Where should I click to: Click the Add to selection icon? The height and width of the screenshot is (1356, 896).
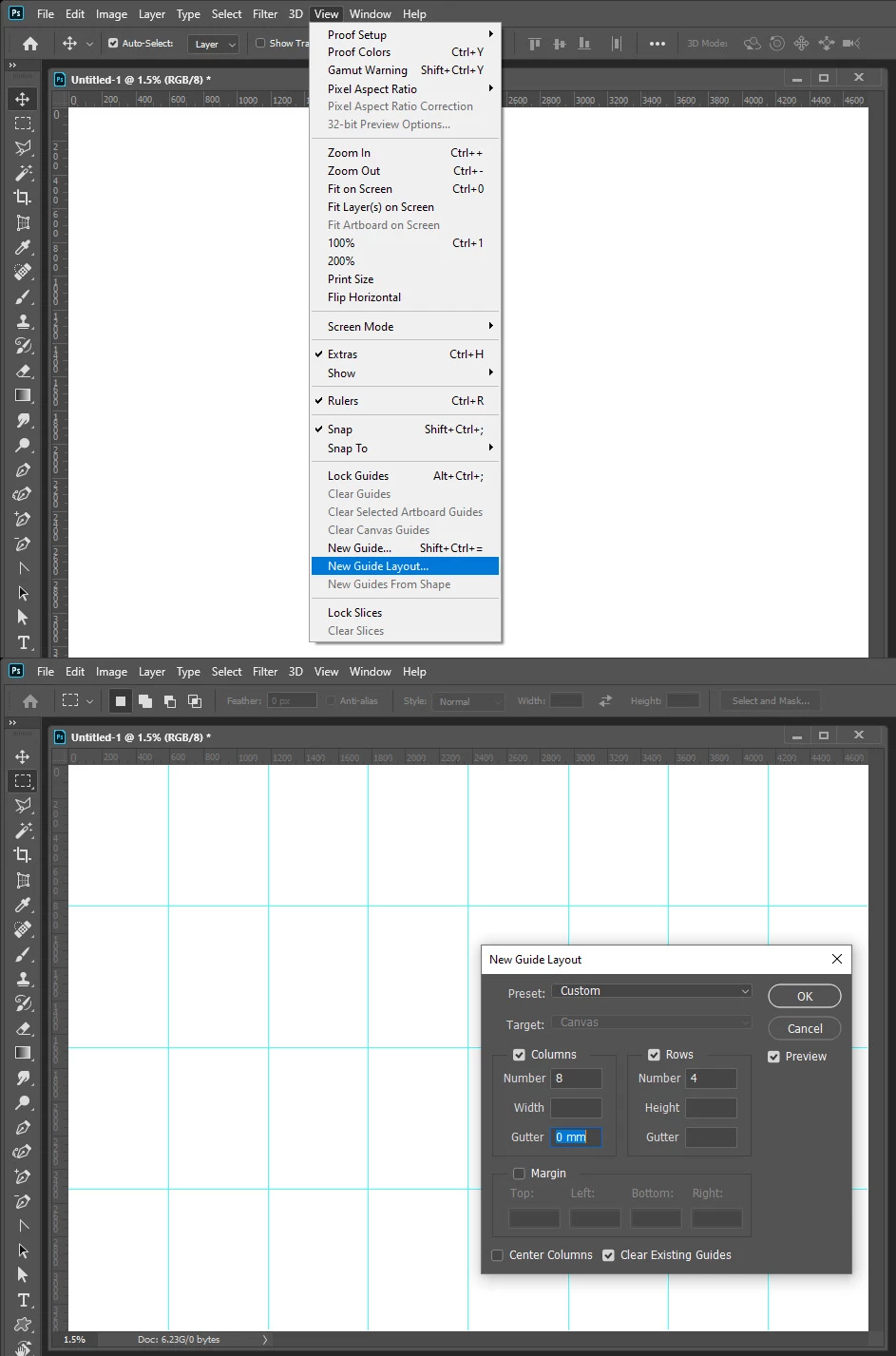[x=145, y=701]
